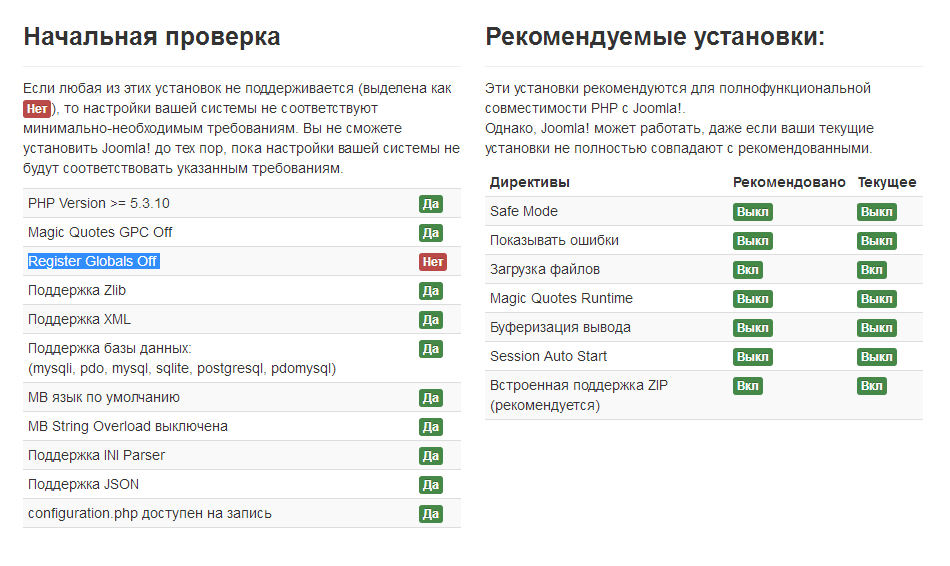Click the Да badge for MB String Overload
950x566 pixels.
(431, 427)
